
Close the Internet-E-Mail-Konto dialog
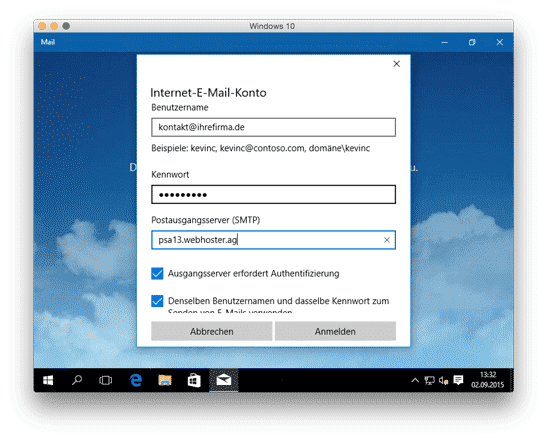tap(396, 64)
